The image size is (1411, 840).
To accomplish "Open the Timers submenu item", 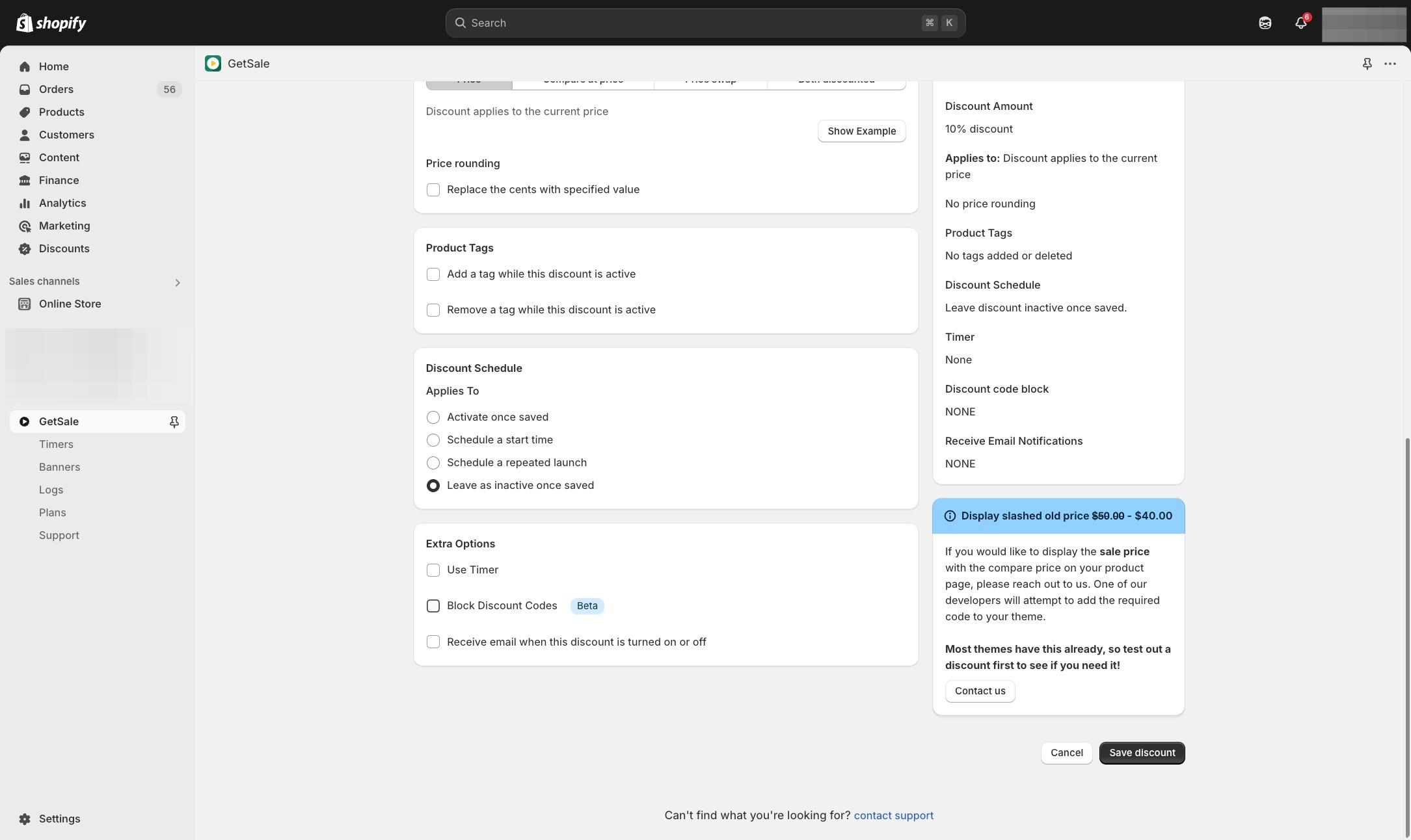I will [x=56, y=444].
